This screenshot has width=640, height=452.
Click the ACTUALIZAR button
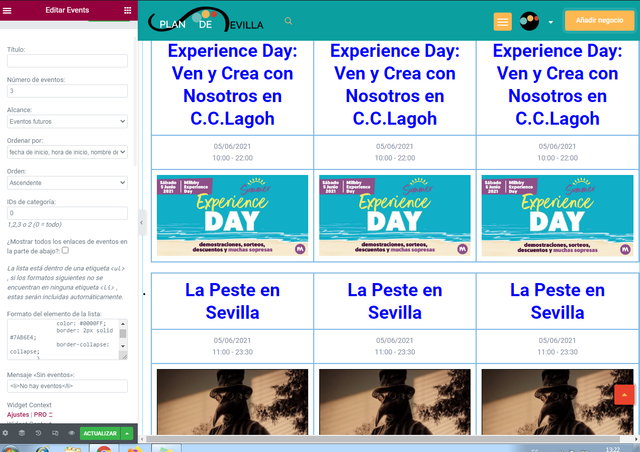100,433
